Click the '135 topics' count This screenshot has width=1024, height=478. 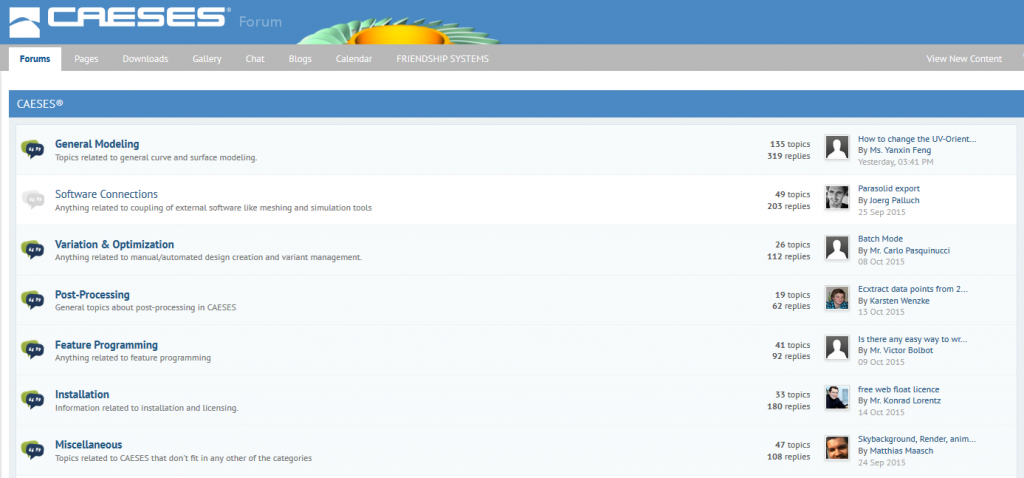point(790,144)
